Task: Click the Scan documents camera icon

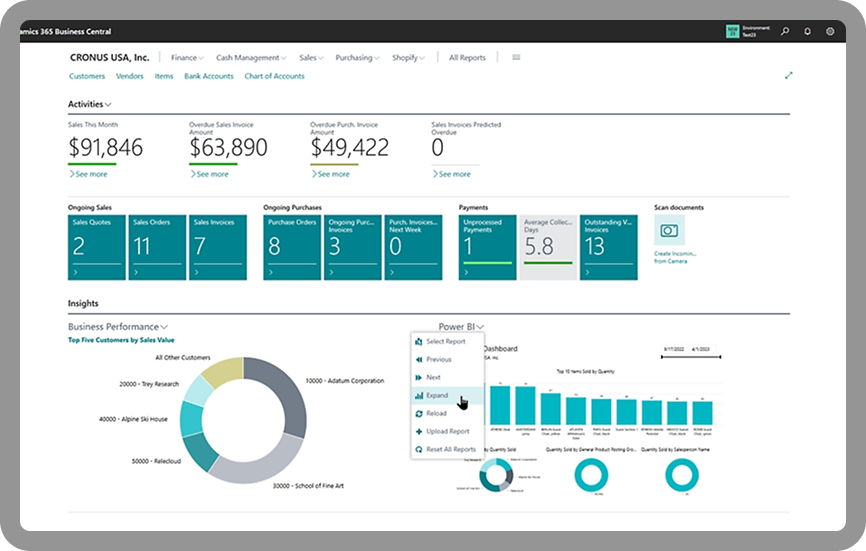Action: [x=669, y=230]
